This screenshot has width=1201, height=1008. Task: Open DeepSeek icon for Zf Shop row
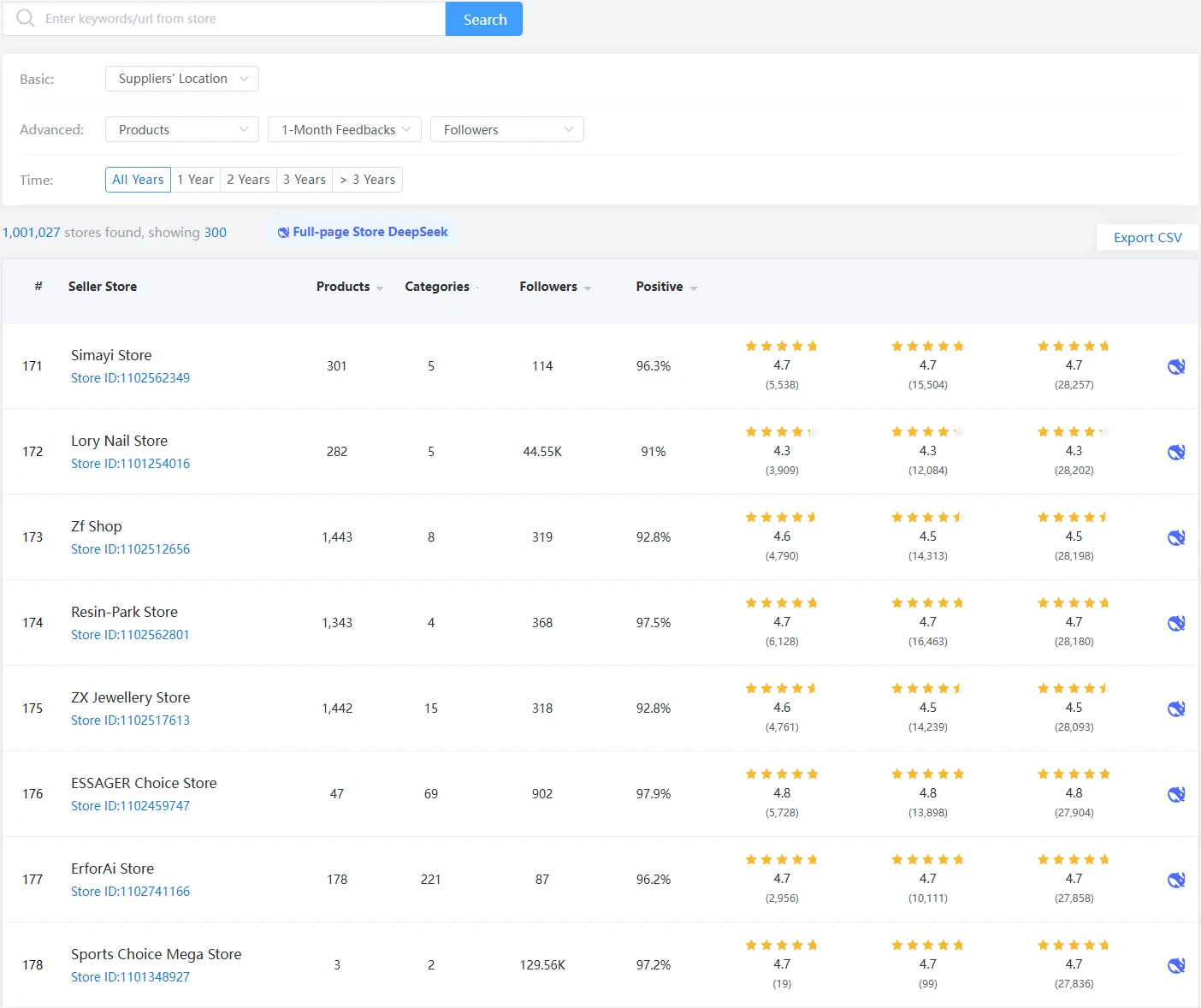click(1176, 537)
